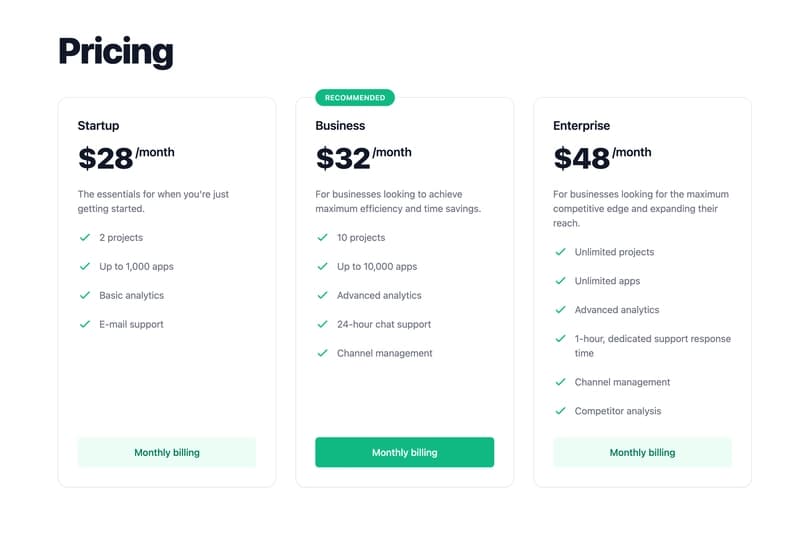This screenshot has width=800, height=533.
Task: Click checkmark next to 10 projects
Action: (x=322, y=238)
